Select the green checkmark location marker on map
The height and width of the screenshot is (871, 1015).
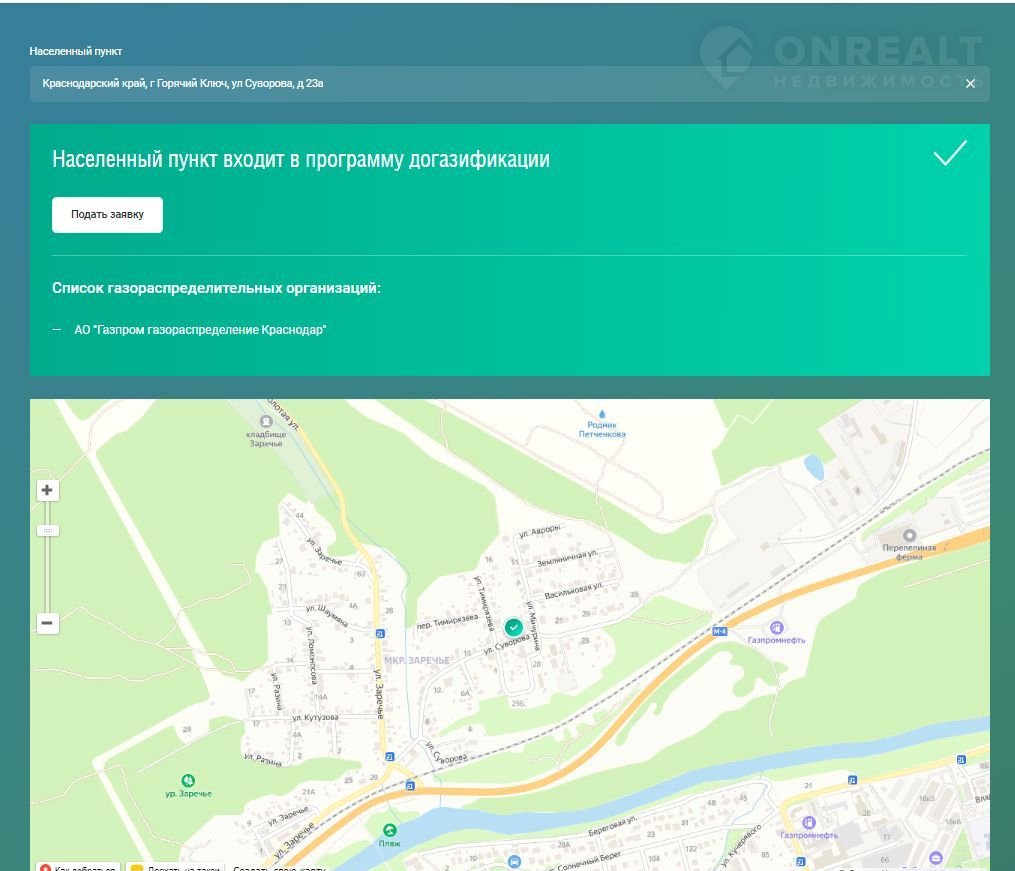[513, 627]
